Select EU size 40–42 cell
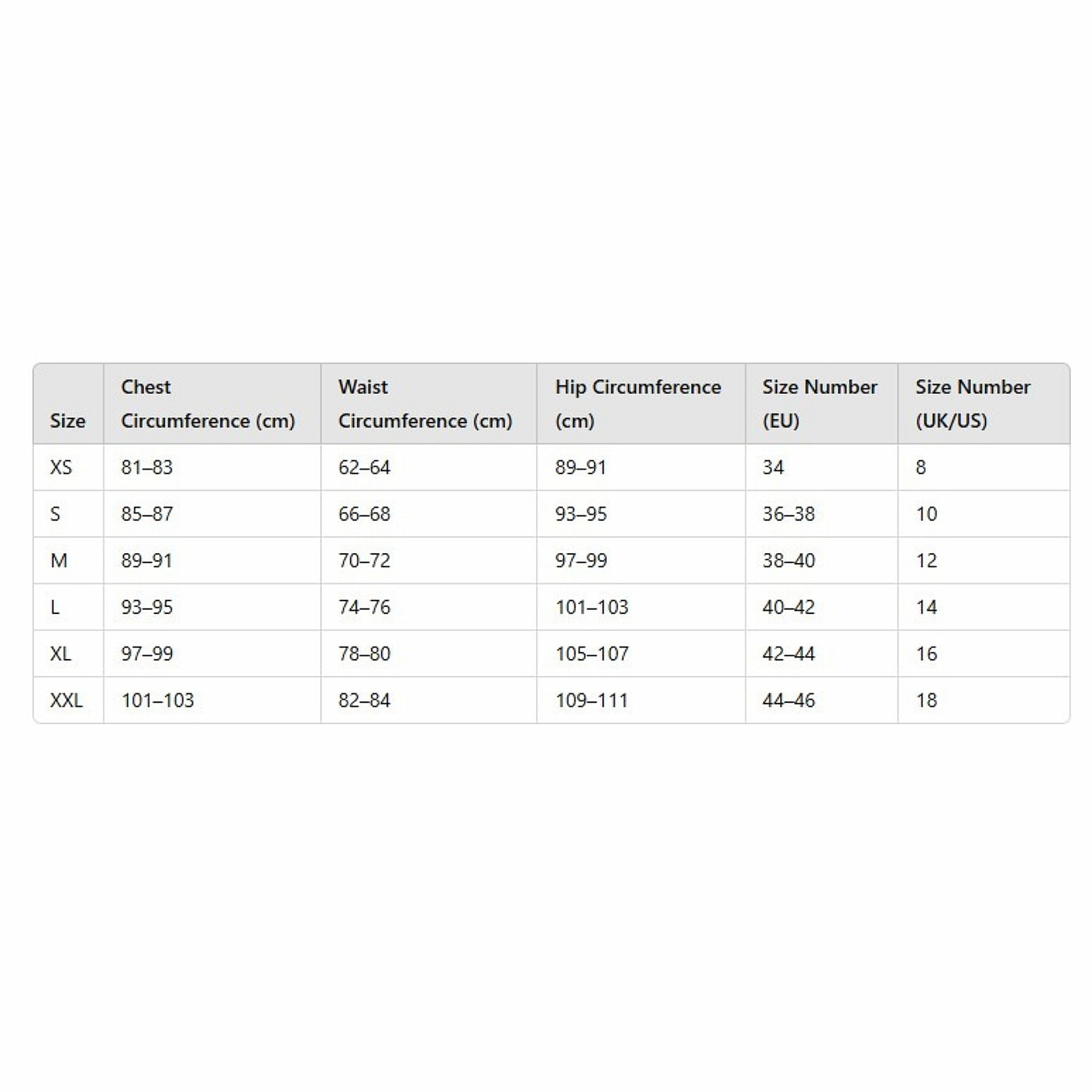Viewport: 1092px width, 1092px height. [x=789, y=608]
